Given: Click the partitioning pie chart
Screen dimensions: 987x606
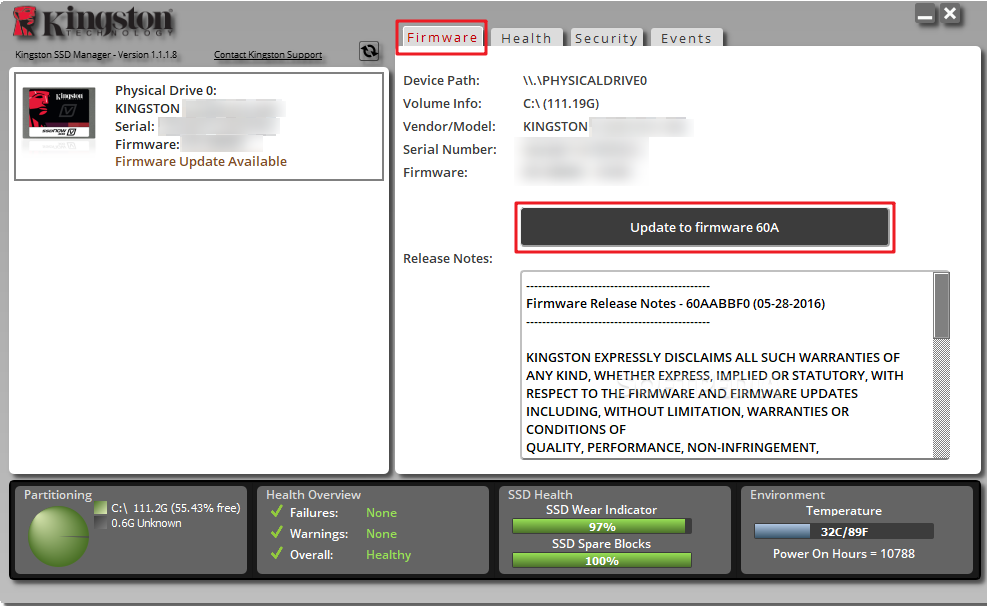Looking at the screenshot, I should click(x=59, y=536).
